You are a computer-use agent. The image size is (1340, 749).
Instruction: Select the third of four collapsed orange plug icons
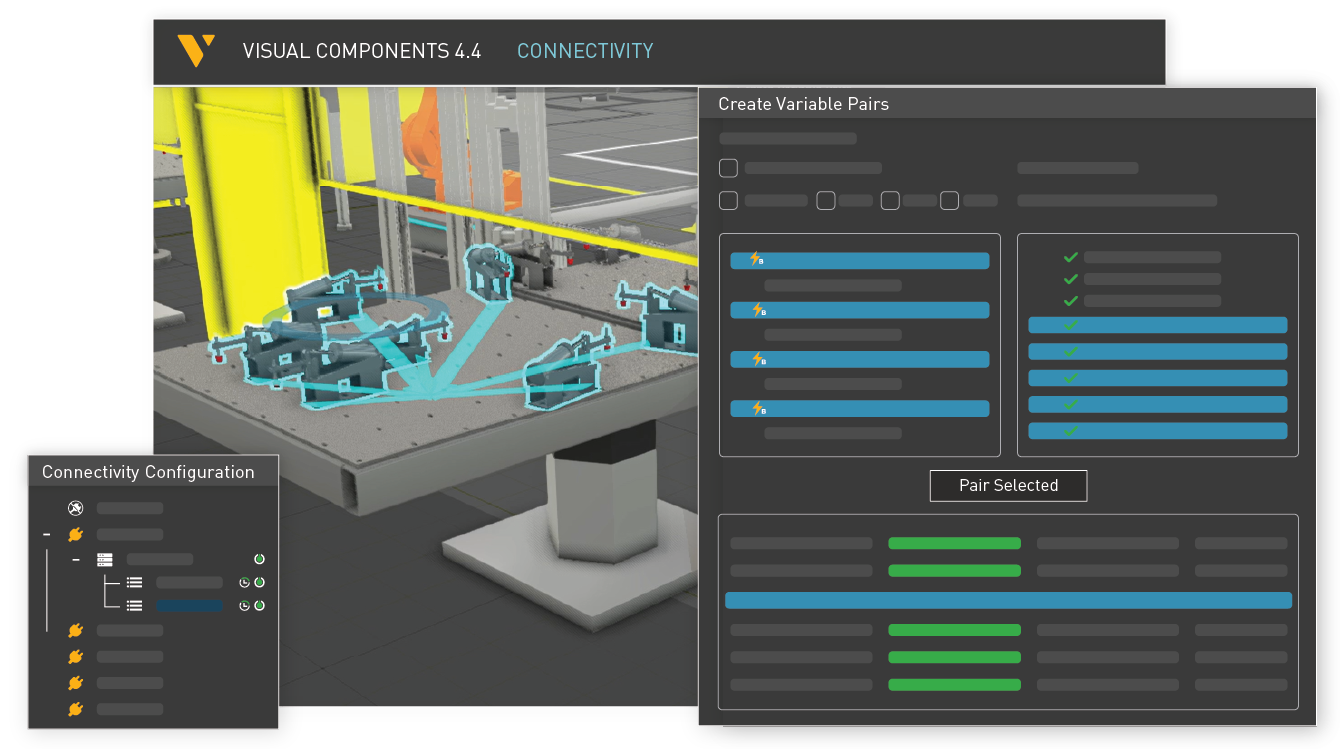pyautogui.click(x=75, y=683)
